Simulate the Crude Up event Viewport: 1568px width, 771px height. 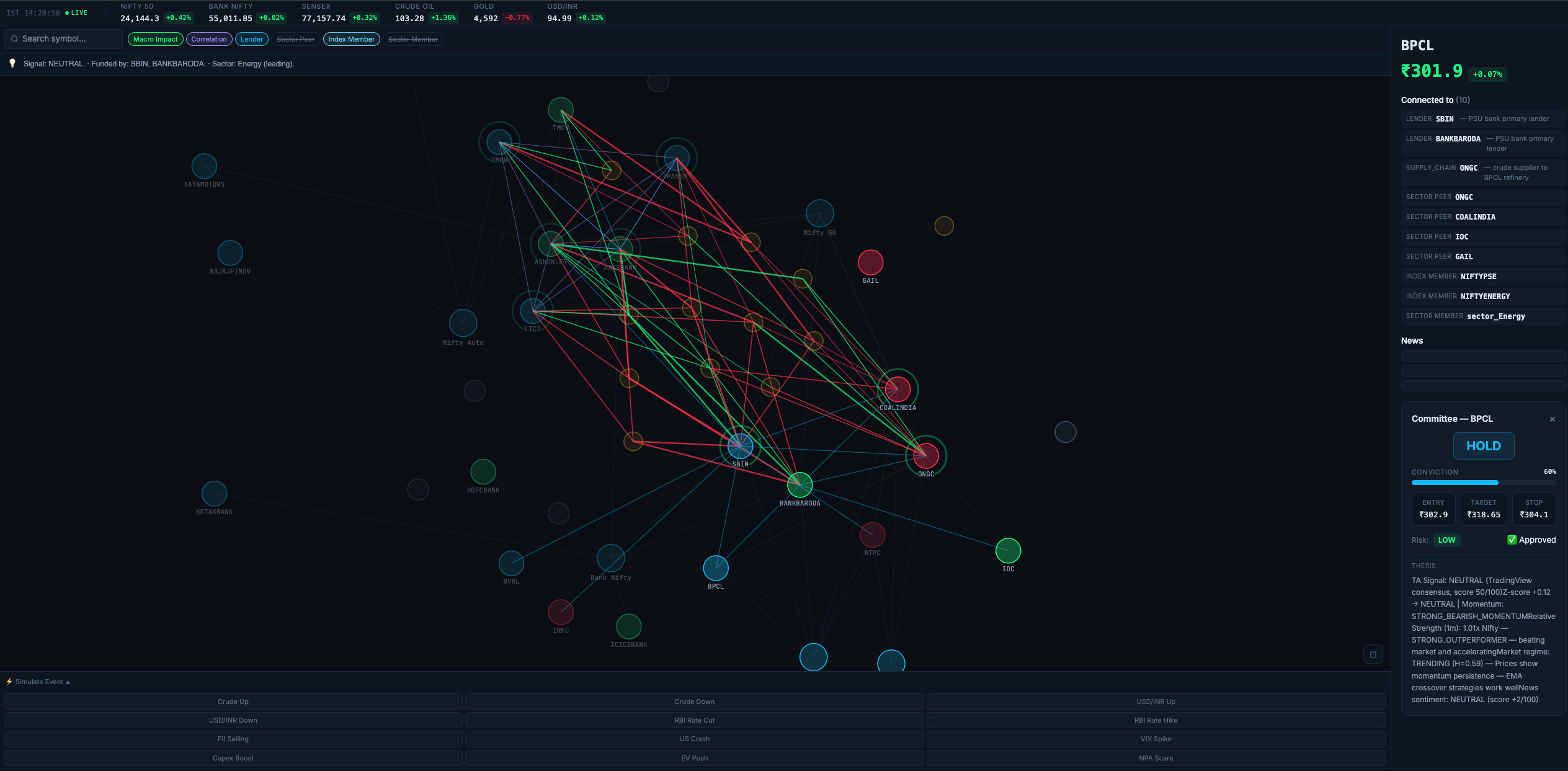[x=233, y=702]
